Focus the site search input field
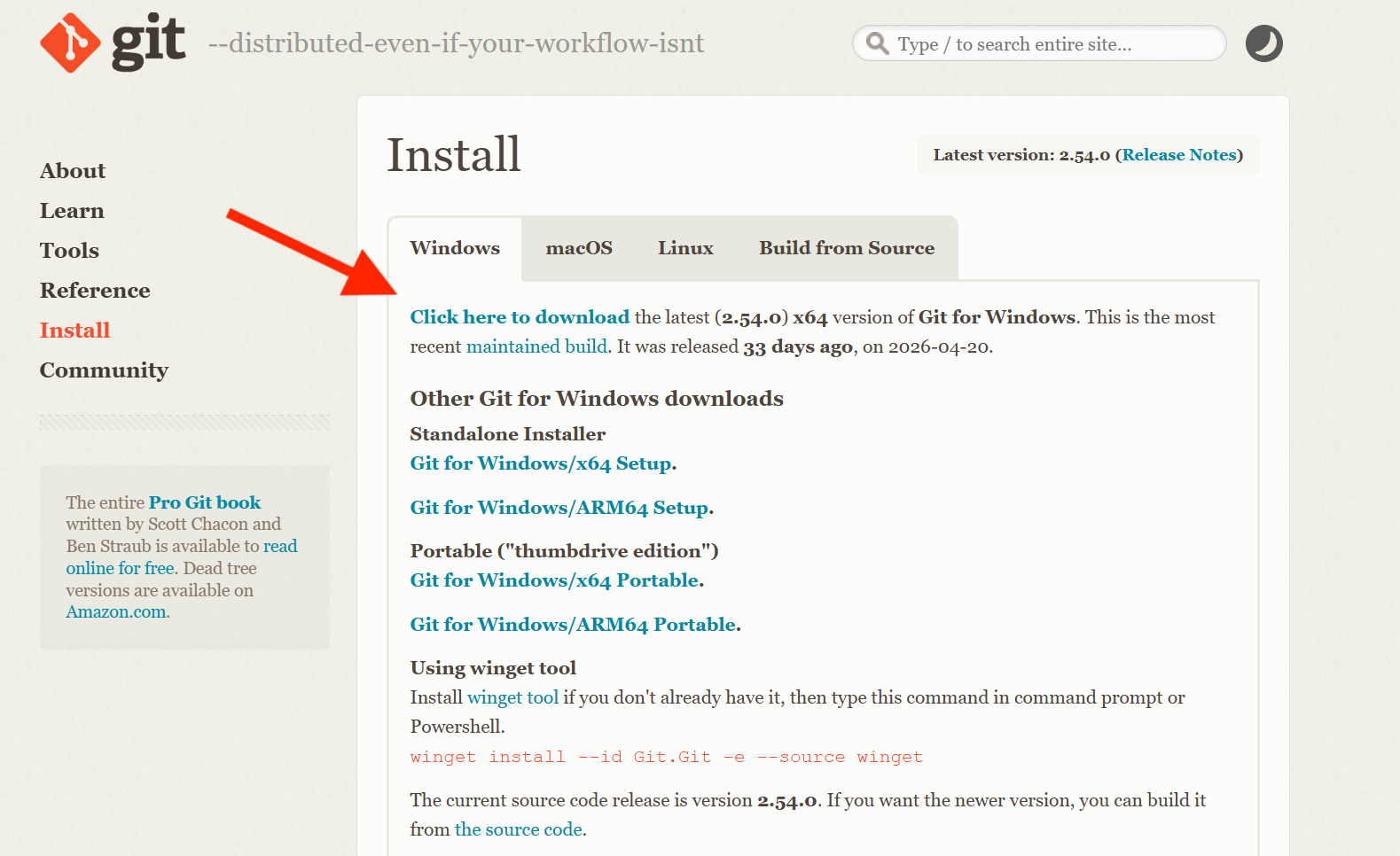 [x=1039, y=43]
